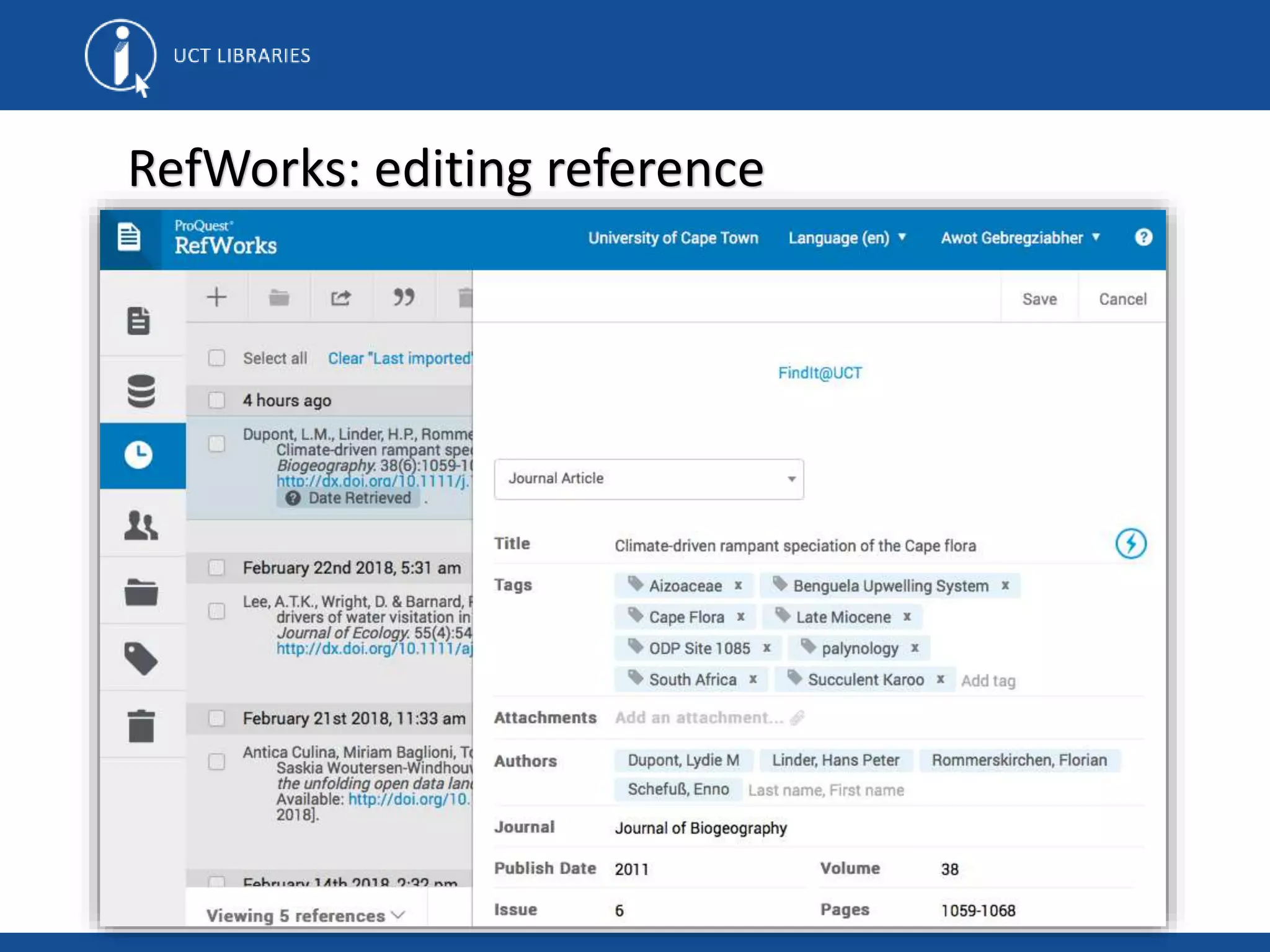Check the Antica Culina reference checkbox
This screenshot has width=1270, height=952.
click(x=216, y=762)
